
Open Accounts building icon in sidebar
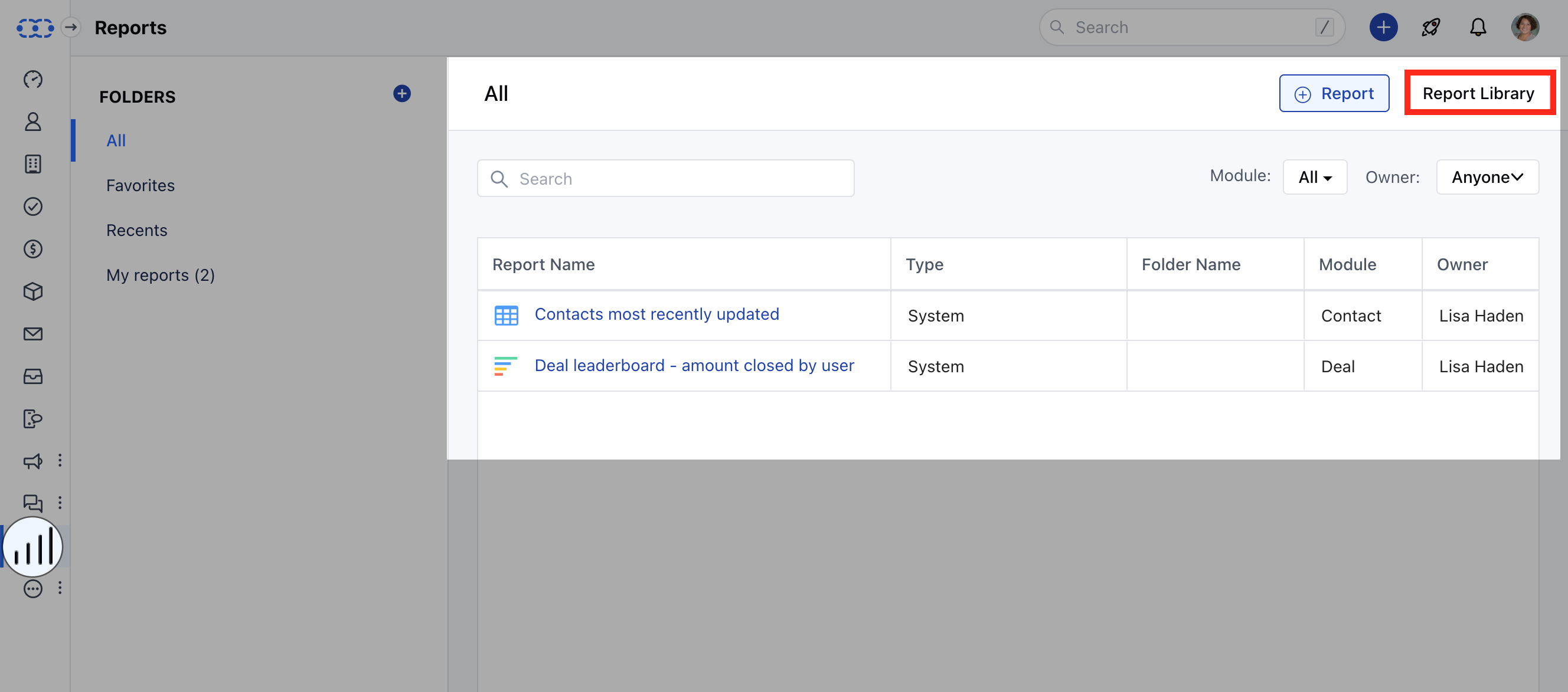(x=33, y=164)
